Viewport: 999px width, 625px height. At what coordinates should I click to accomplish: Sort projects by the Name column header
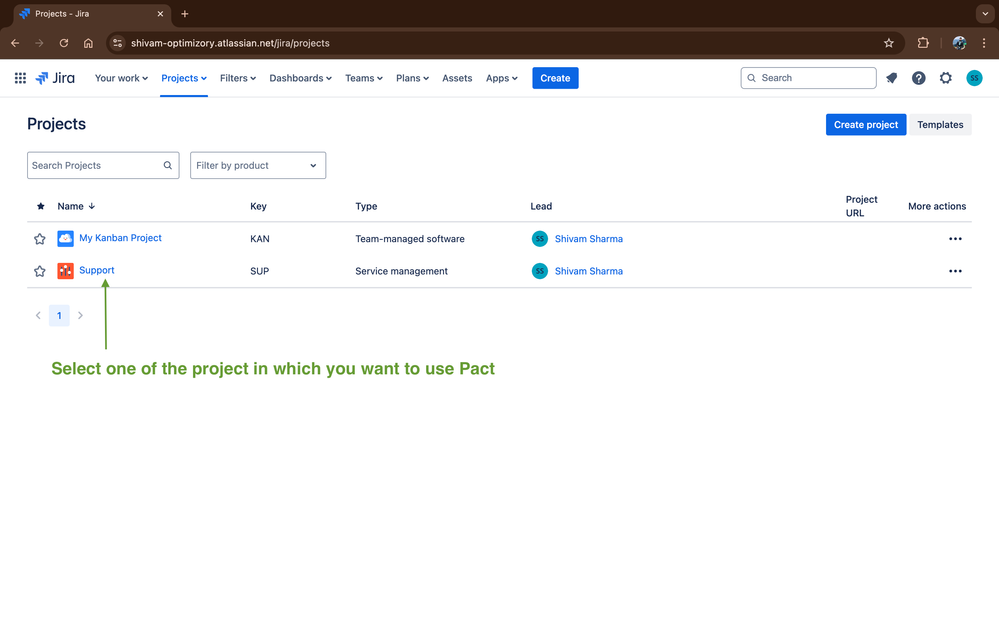76,206
